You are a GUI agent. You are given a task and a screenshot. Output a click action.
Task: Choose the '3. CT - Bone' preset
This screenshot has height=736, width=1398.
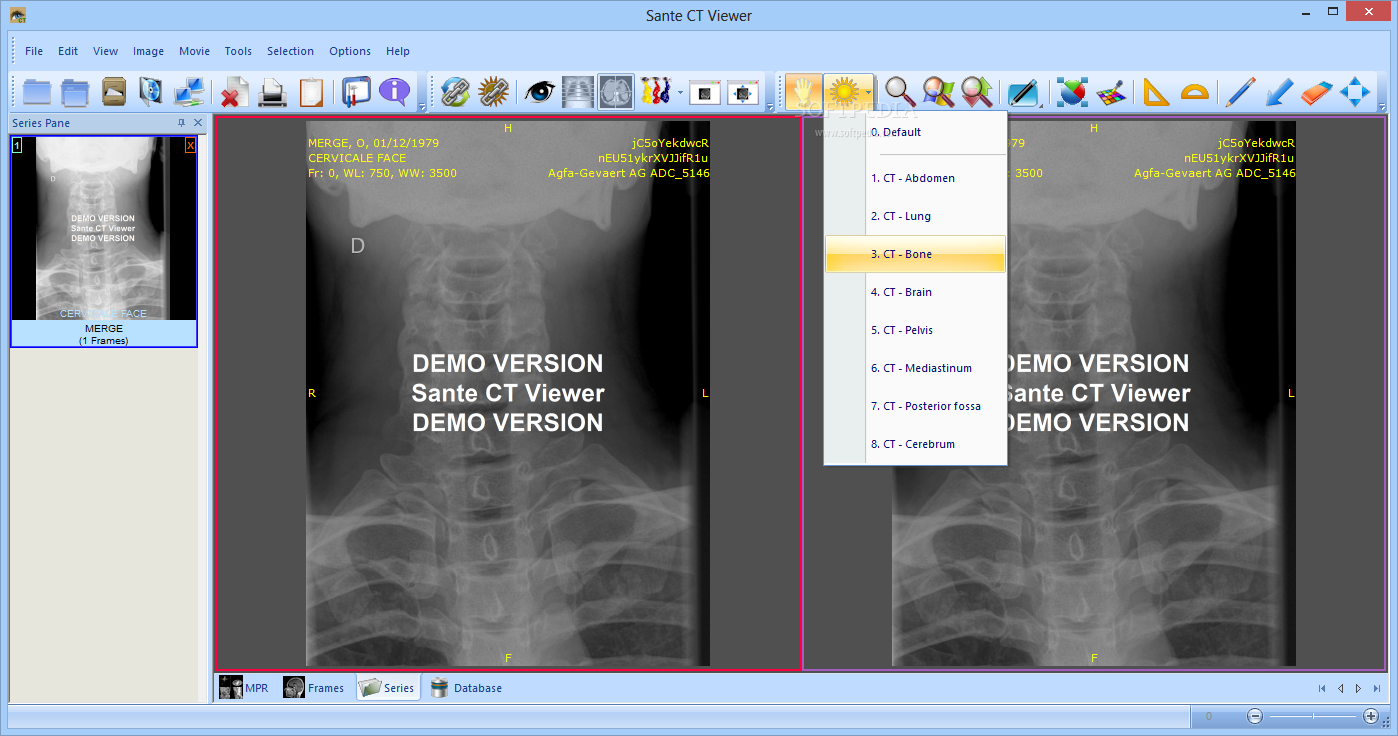coord(915,254)
